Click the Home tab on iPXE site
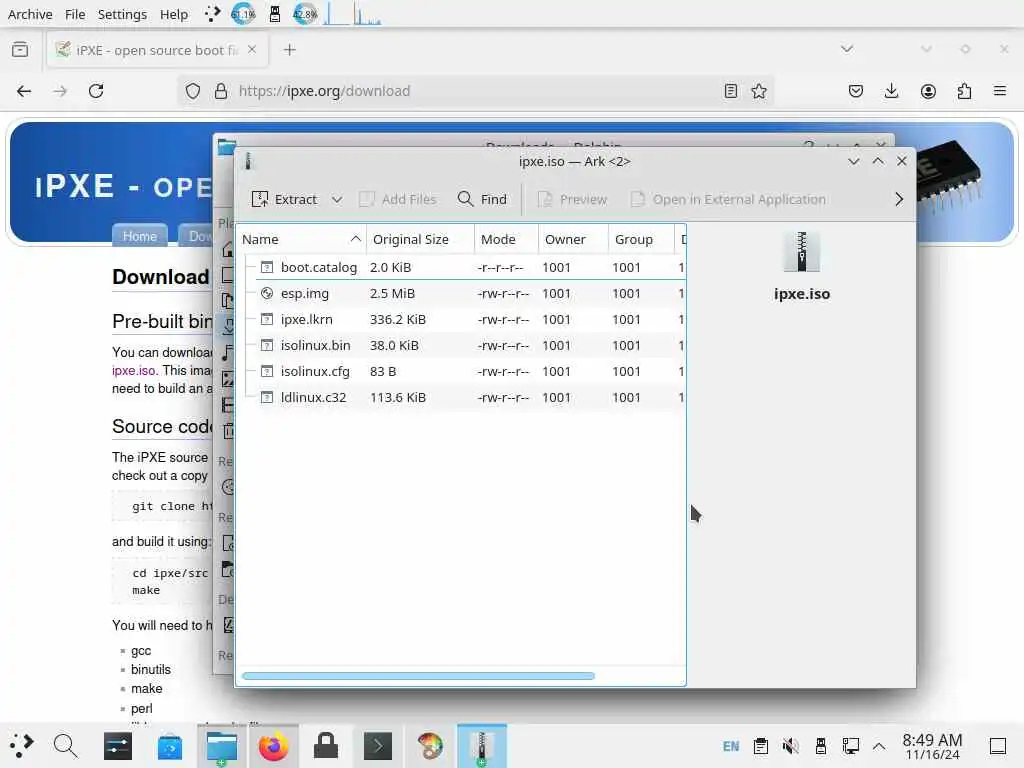This screenshot has height=768, width=1024. point(140,236)
